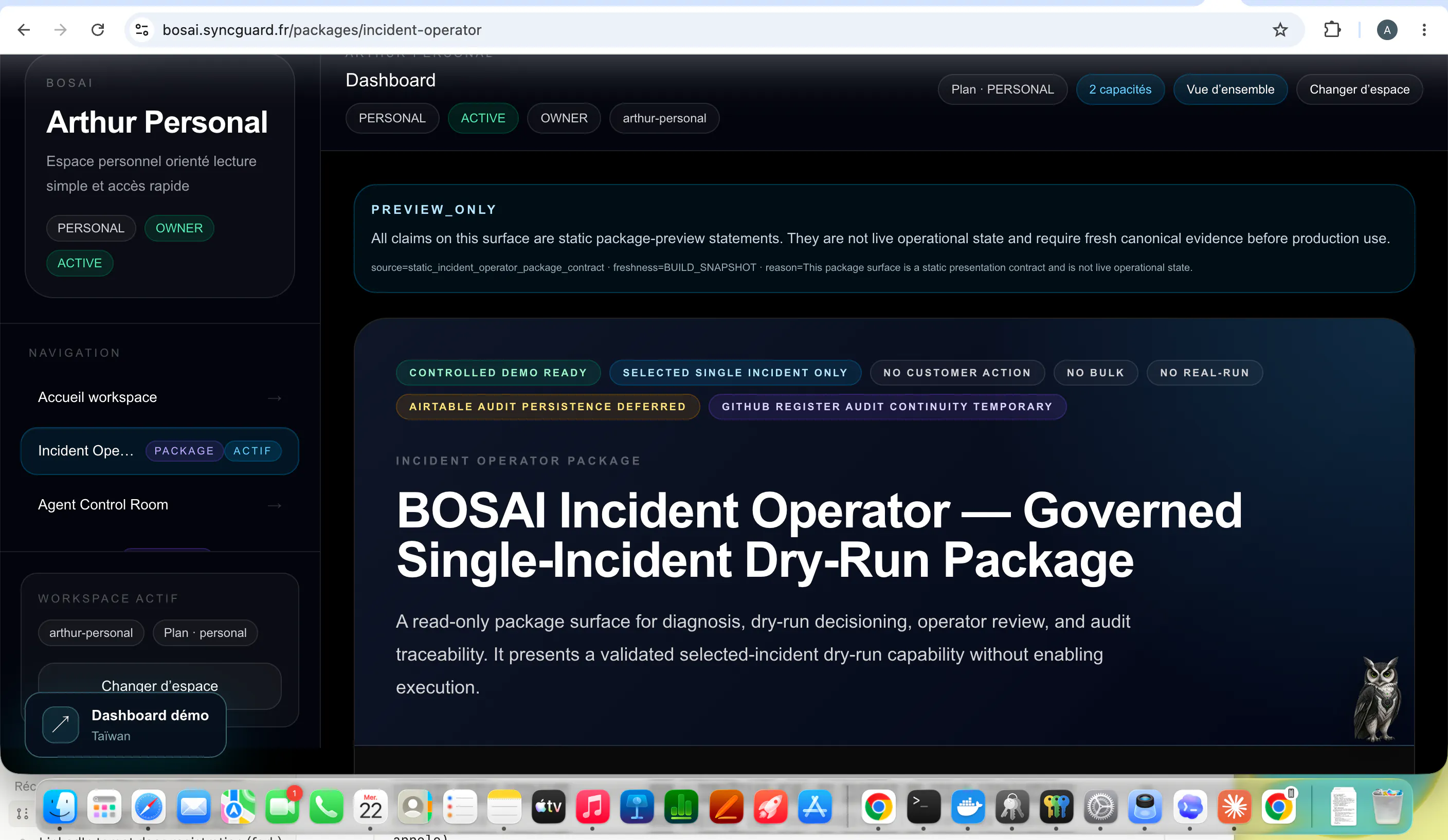The image size is (1448, 840).
Task: Open Finder from the Dock
Action: [60, 807]
